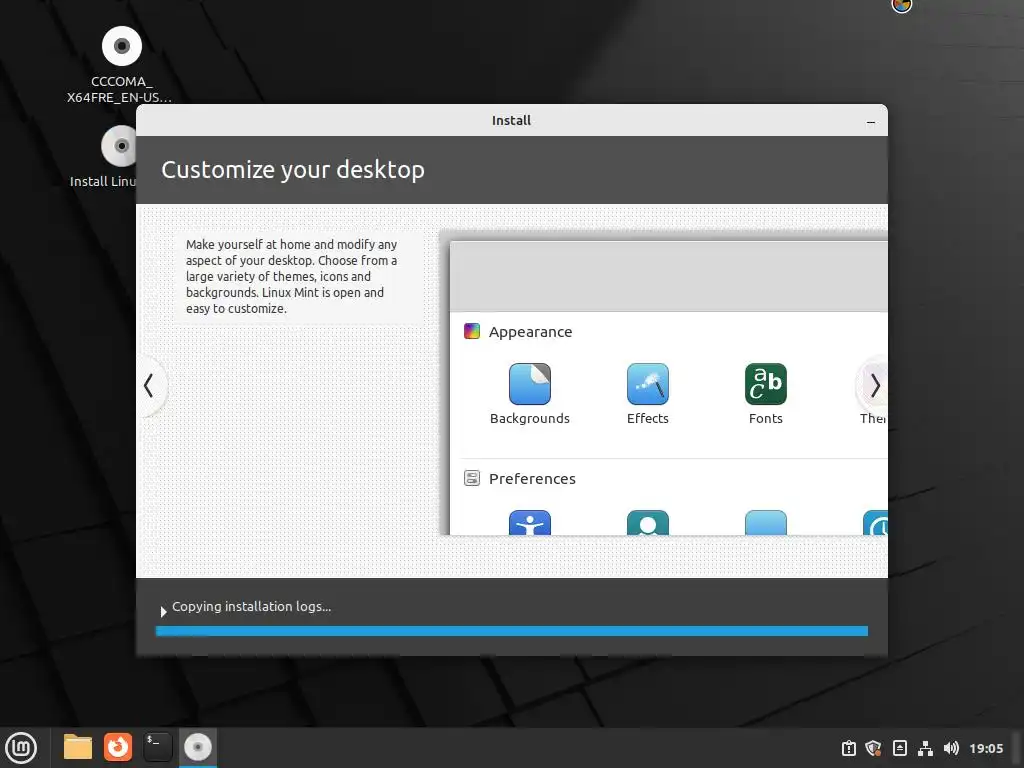Click the Preferences section icon
Viewport: 1024px width, 768px height.
[x=472, y=478]
